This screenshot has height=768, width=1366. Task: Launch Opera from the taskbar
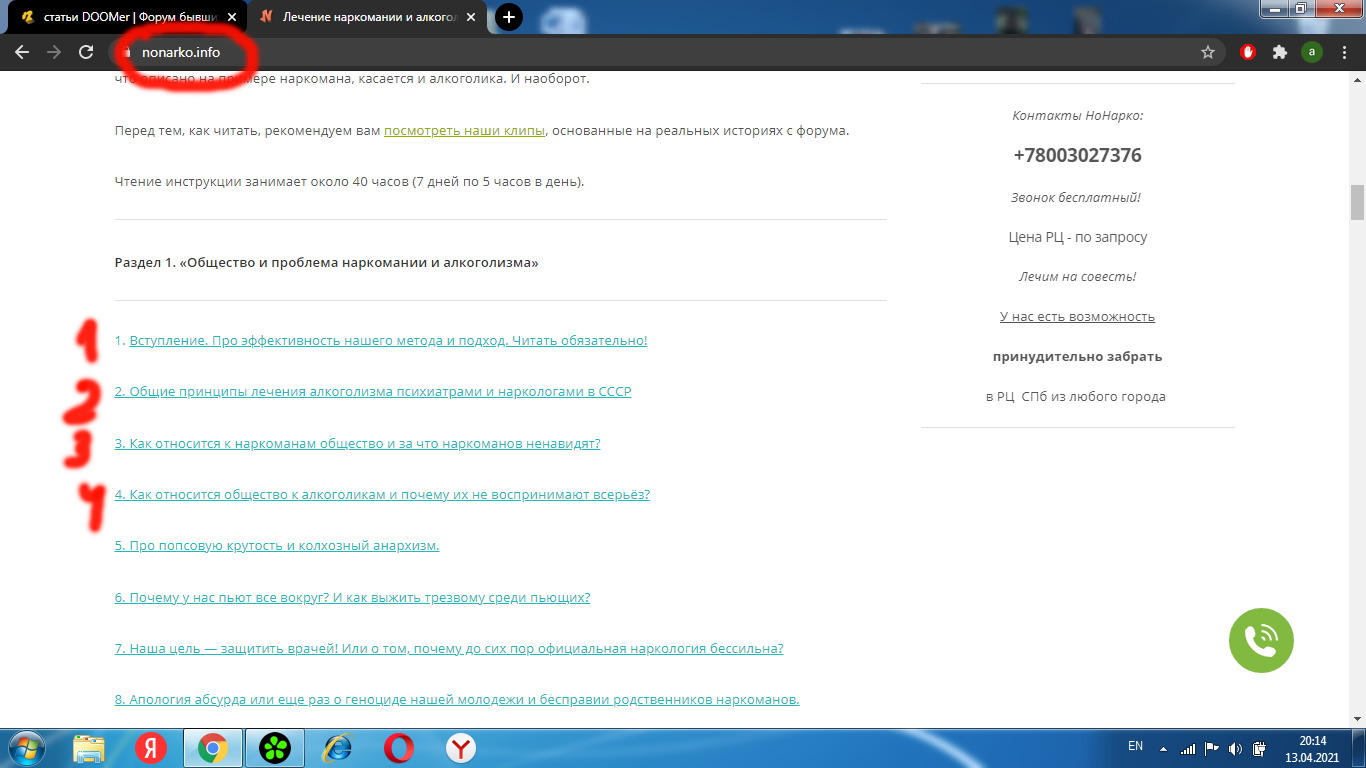399,747
